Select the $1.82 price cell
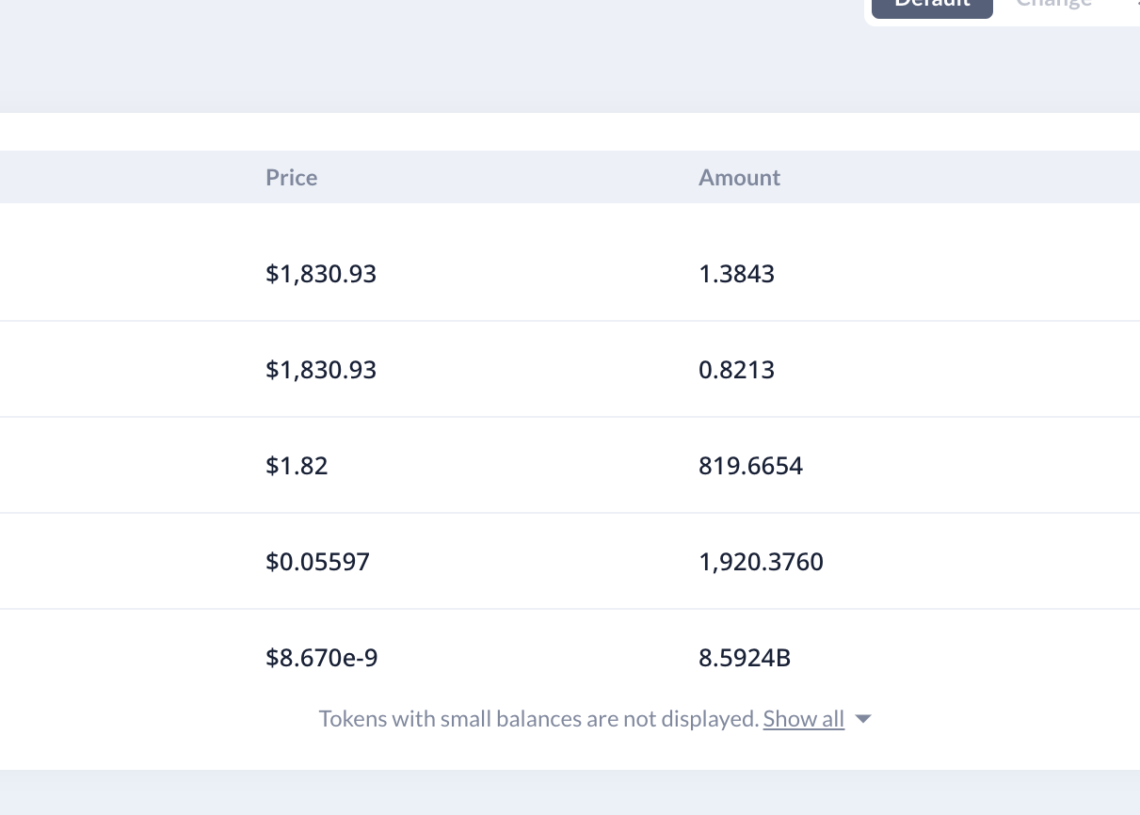1140x815 pixels. (x=296, y=466)
